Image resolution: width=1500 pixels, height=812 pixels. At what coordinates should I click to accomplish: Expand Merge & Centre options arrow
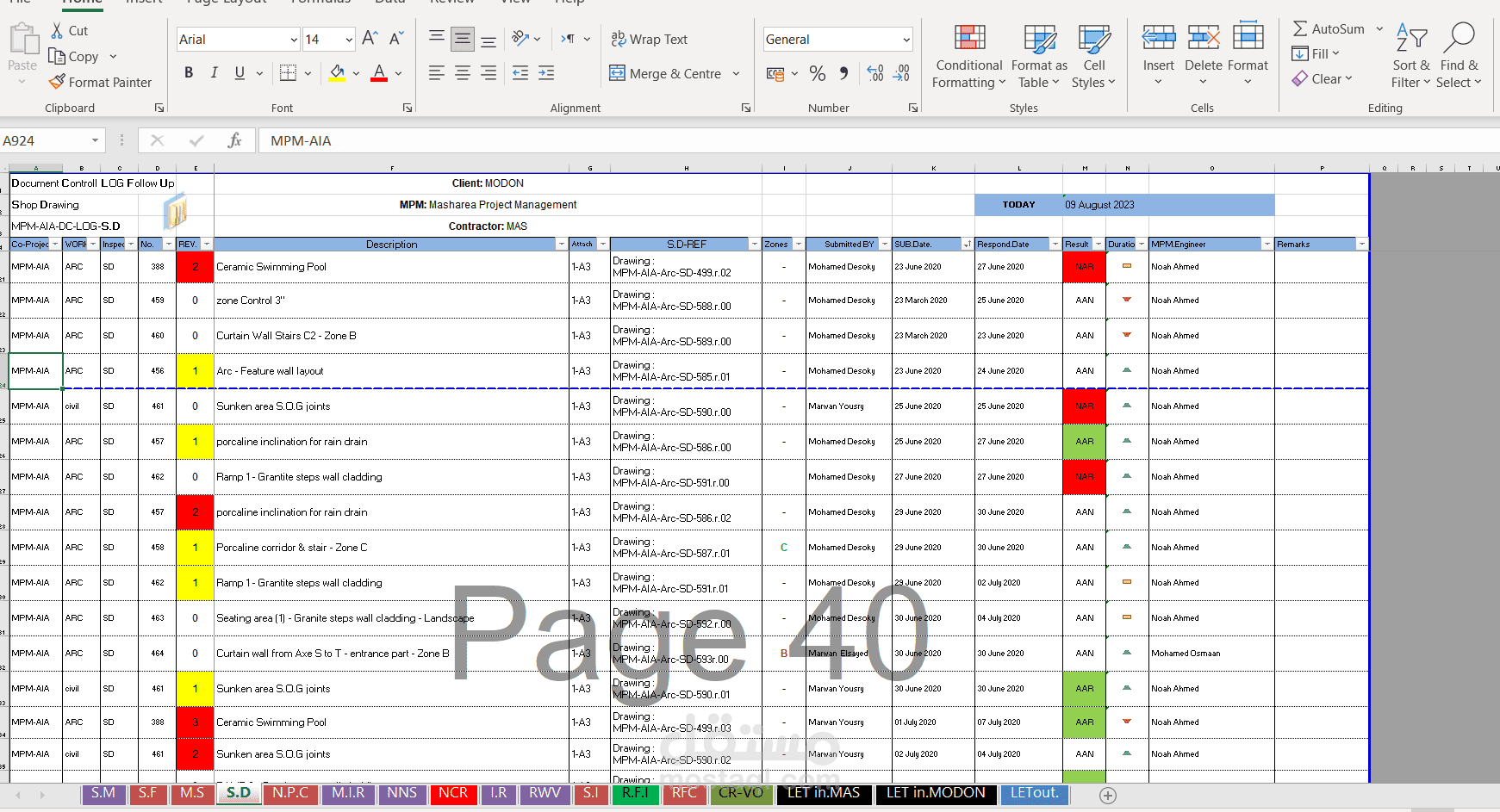(x=736, y=73)
